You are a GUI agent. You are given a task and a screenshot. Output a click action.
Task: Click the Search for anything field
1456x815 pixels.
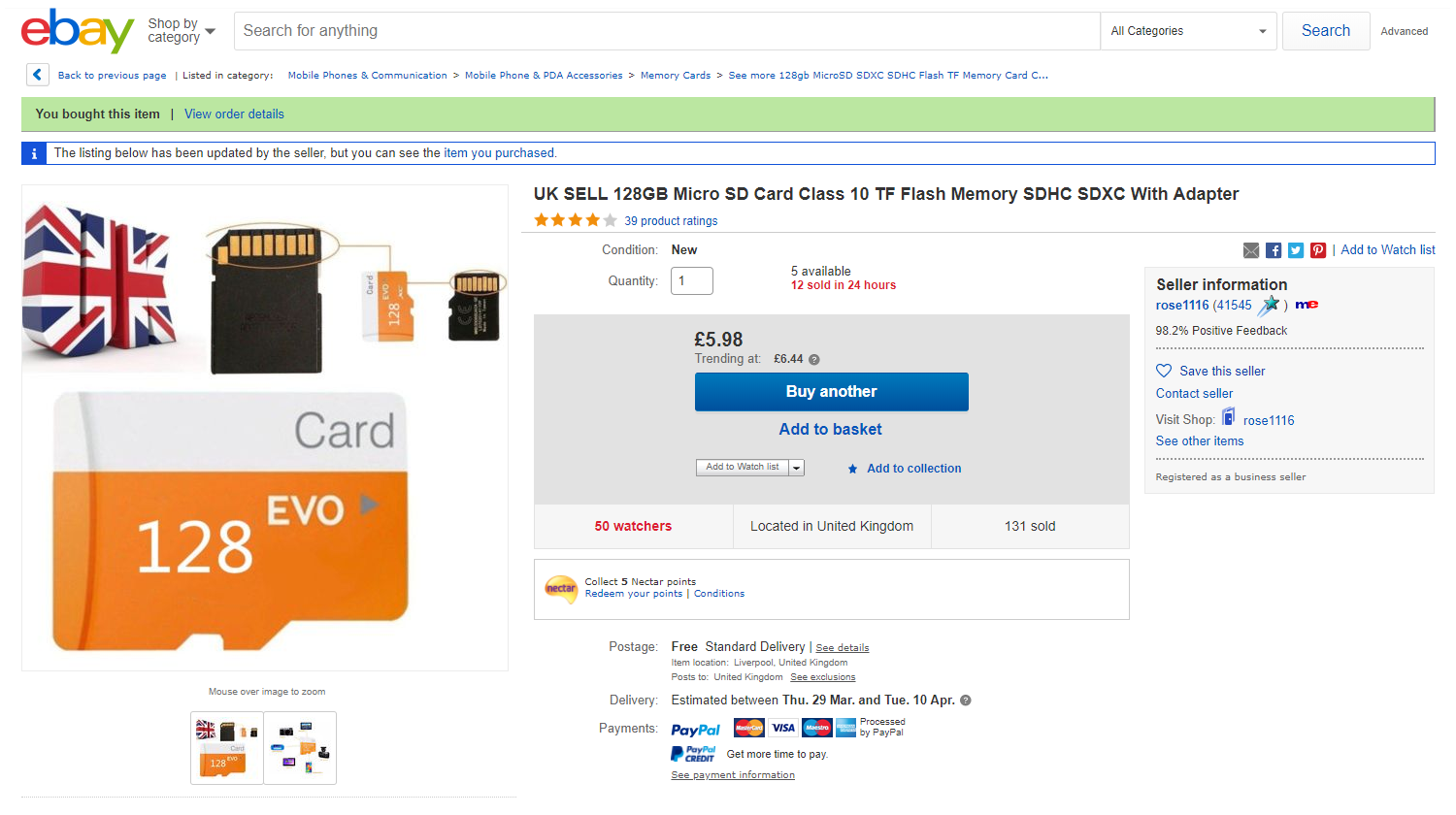coord(666,31)
